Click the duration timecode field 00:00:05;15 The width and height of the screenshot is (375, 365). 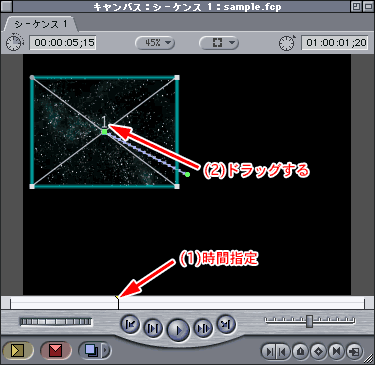click(x=63, y=43)
